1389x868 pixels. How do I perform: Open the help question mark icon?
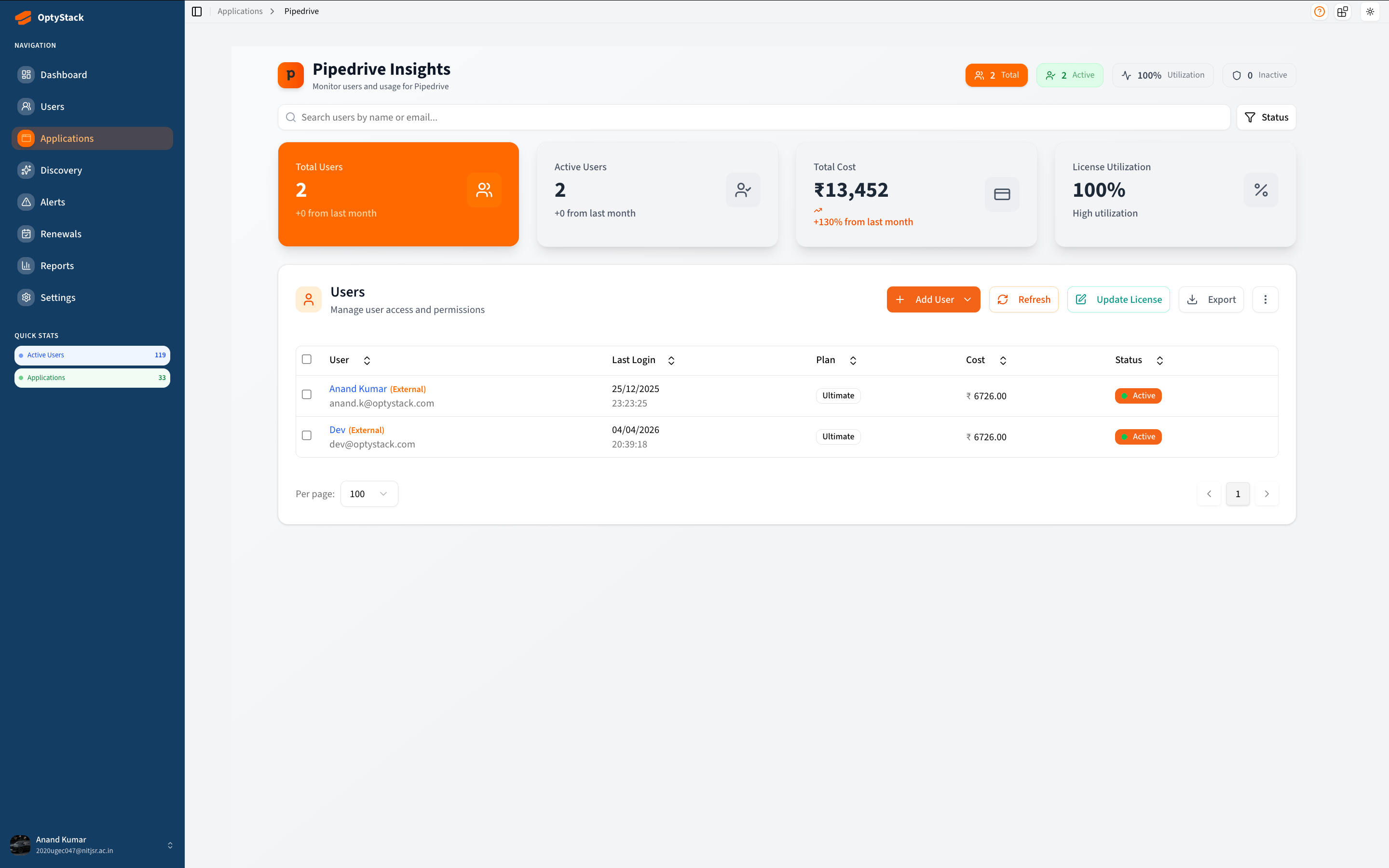(x=1320, y=12)
